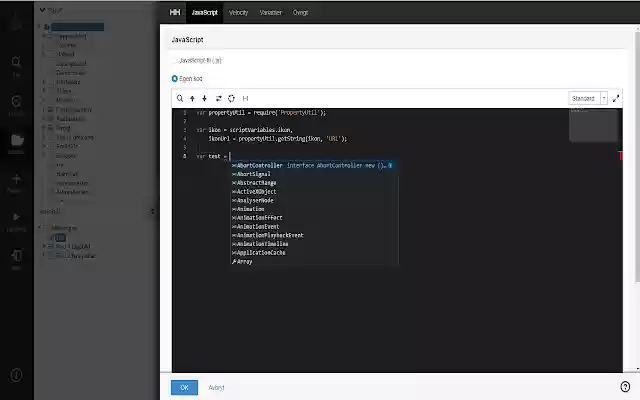Click the down arrow in editor toolbar
640x400 pixels.
[204, 98]
